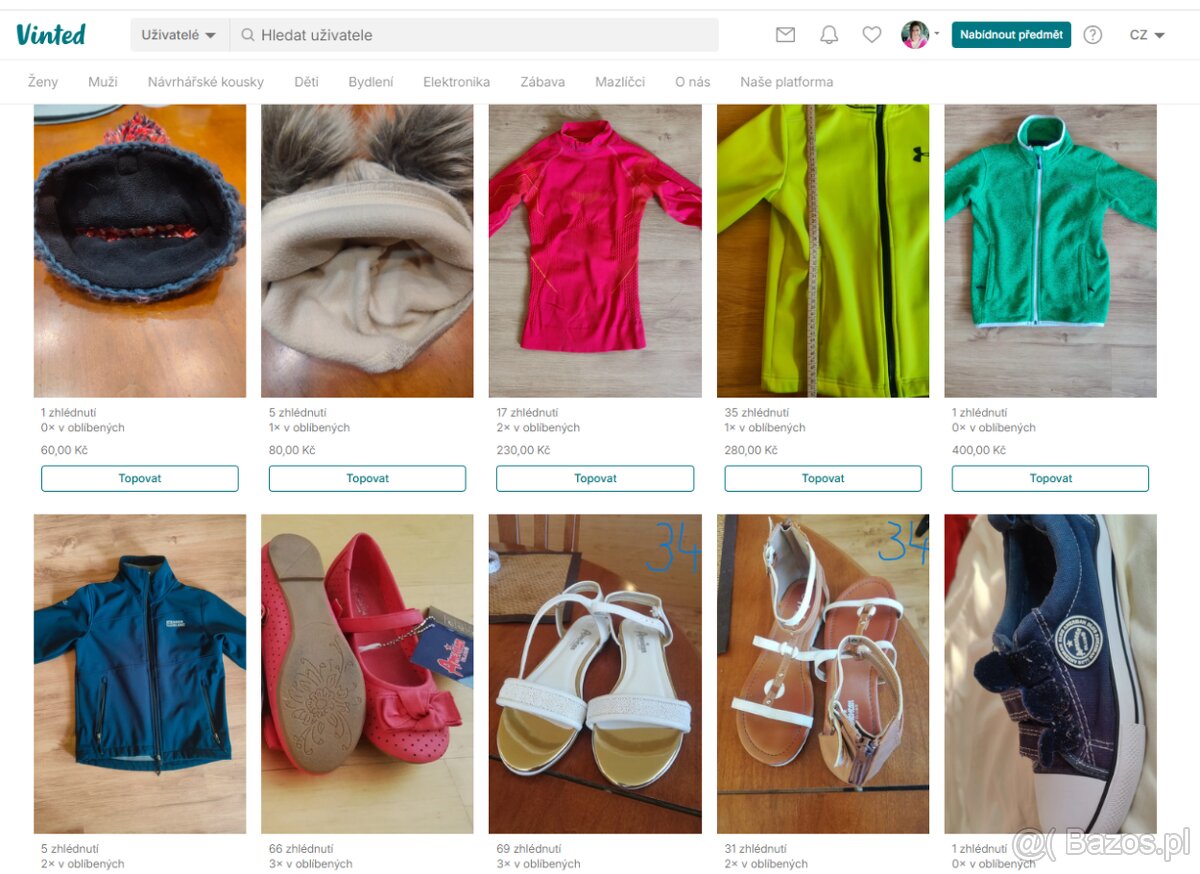
Task: Click the Nabídnout předmět button
Action: click(x=1011, y=35)
